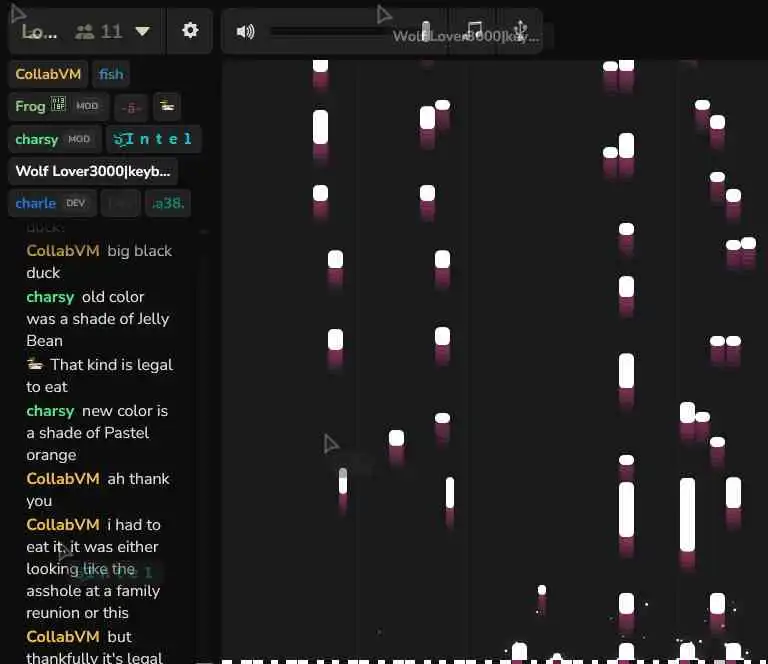Viewport: 768px width, 664px height.
Task: Select the charsy MOD user chip
Action: click(x=54, y=139)
